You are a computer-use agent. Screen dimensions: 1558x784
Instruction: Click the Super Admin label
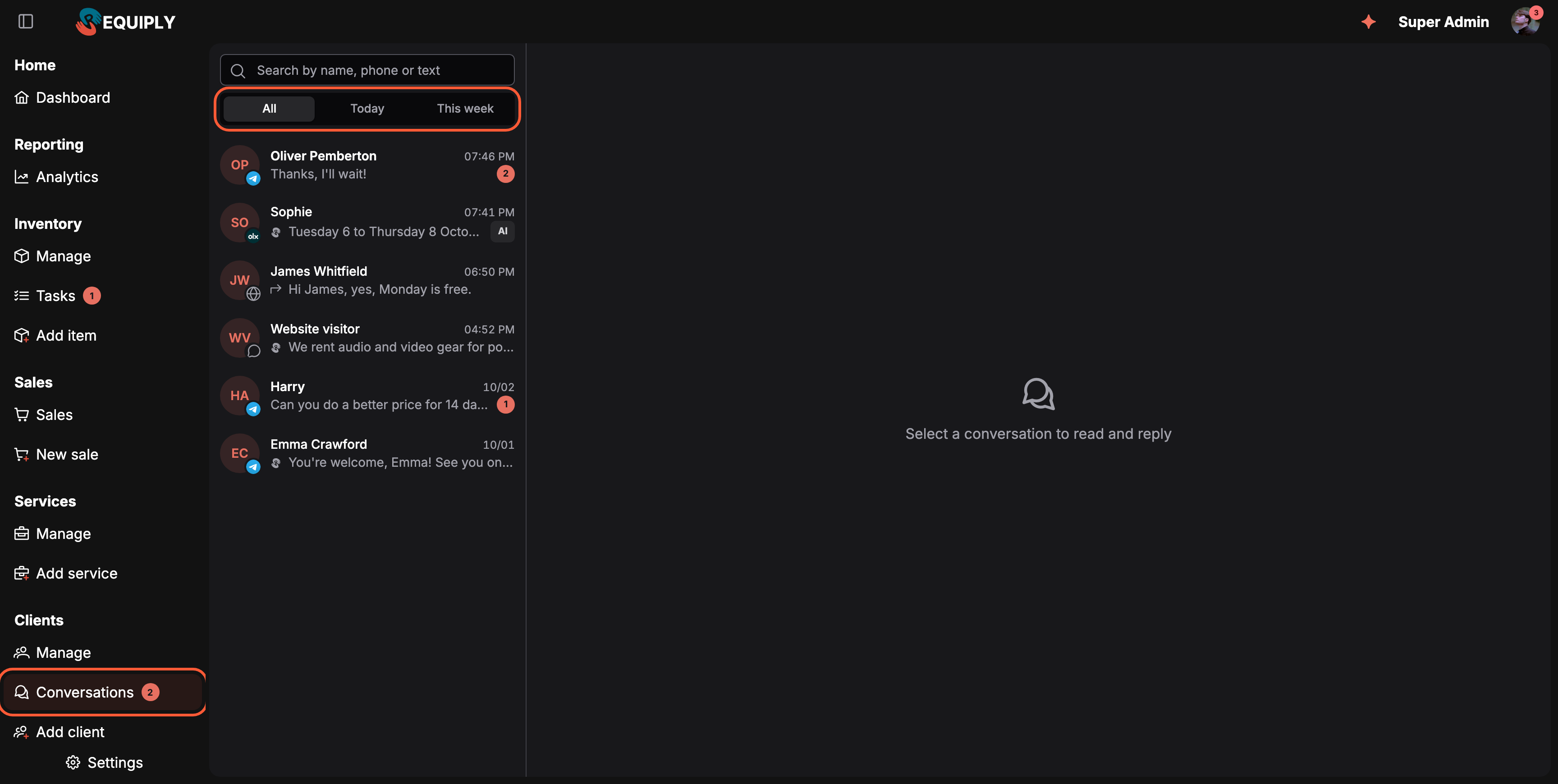1443,22
